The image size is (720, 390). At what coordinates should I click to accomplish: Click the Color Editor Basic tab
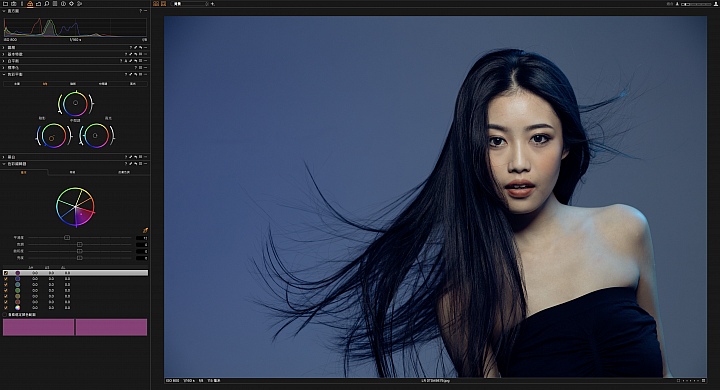tap(23, 172)
